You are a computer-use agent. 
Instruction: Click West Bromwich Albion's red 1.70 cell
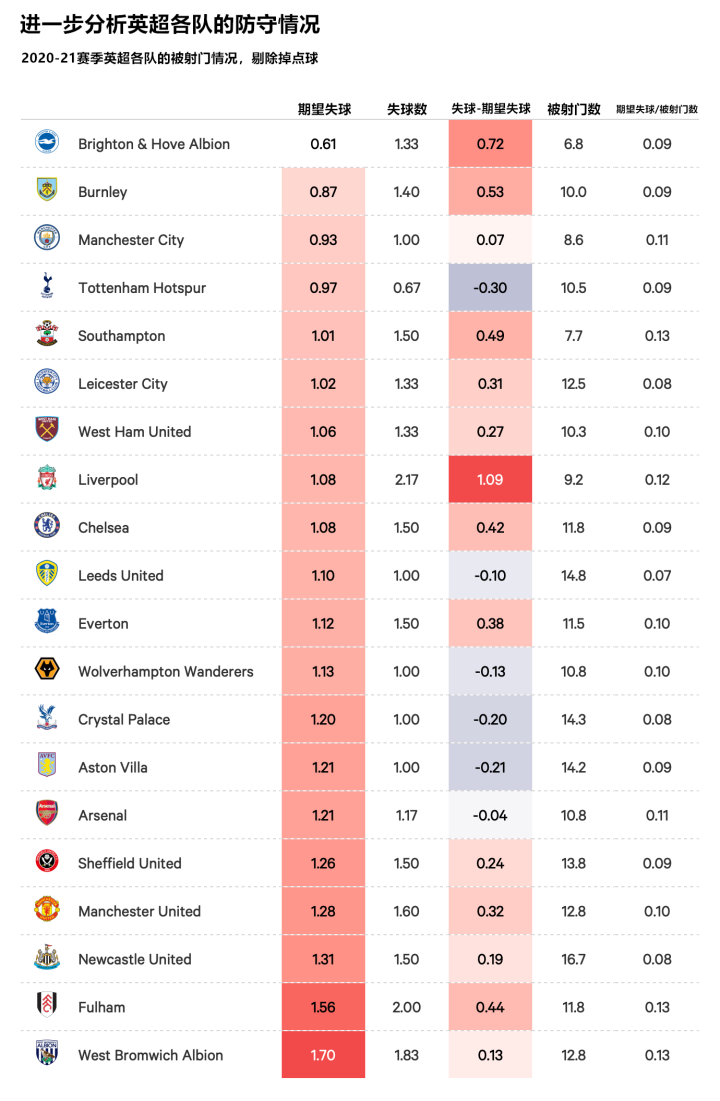click(323, 1055)
